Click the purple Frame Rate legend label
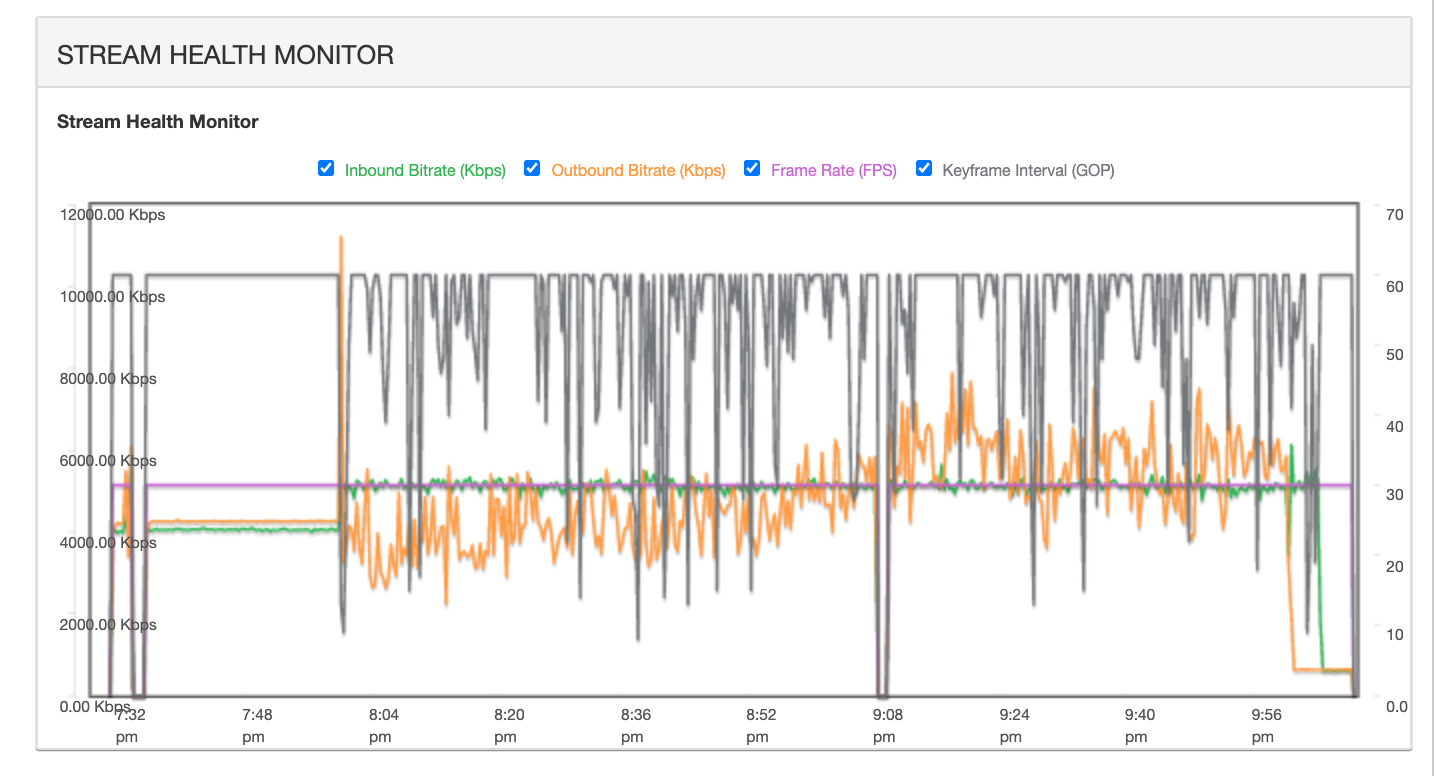Screen dimensions: 1436x780 (833, 170)
